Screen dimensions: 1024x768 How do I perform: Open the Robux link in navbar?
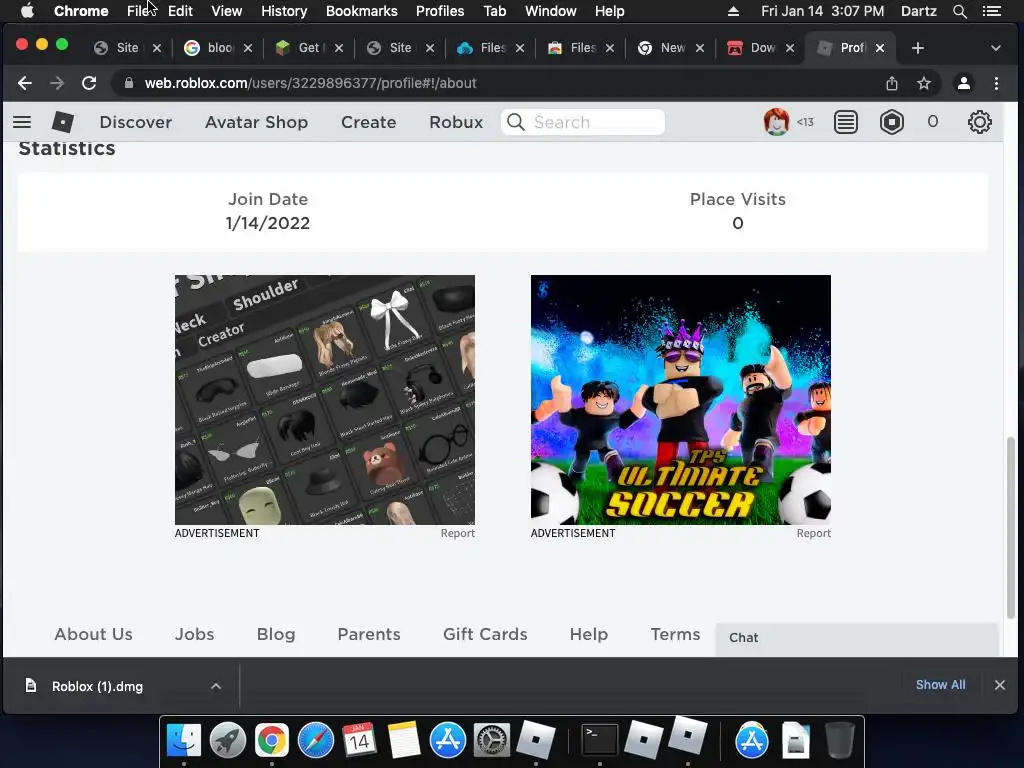(x=456, y=122)
